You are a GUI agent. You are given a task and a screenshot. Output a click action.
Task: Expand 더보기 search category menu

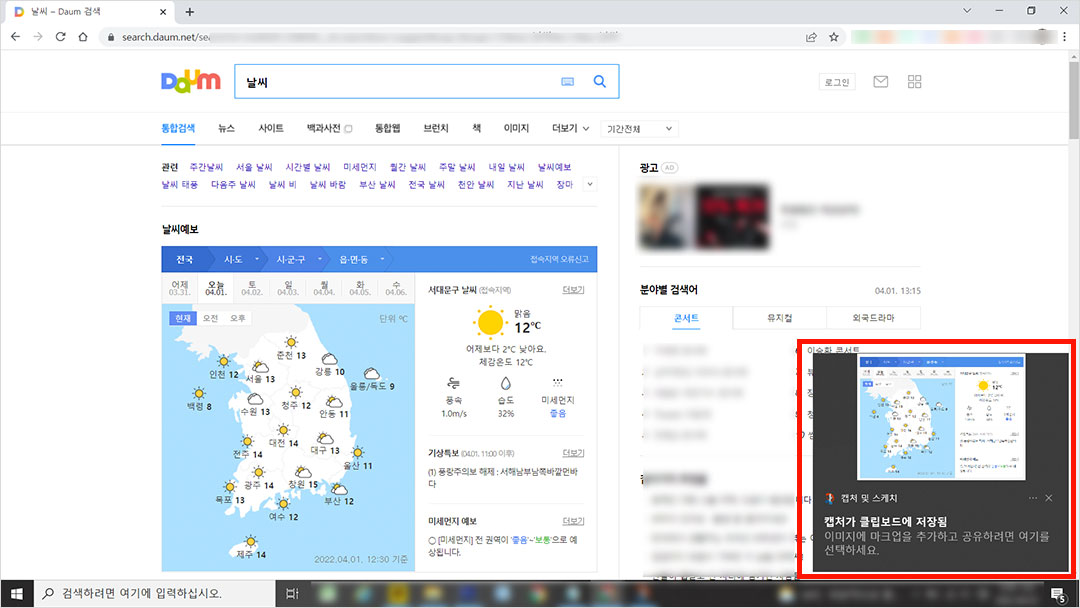pos(570,128)
